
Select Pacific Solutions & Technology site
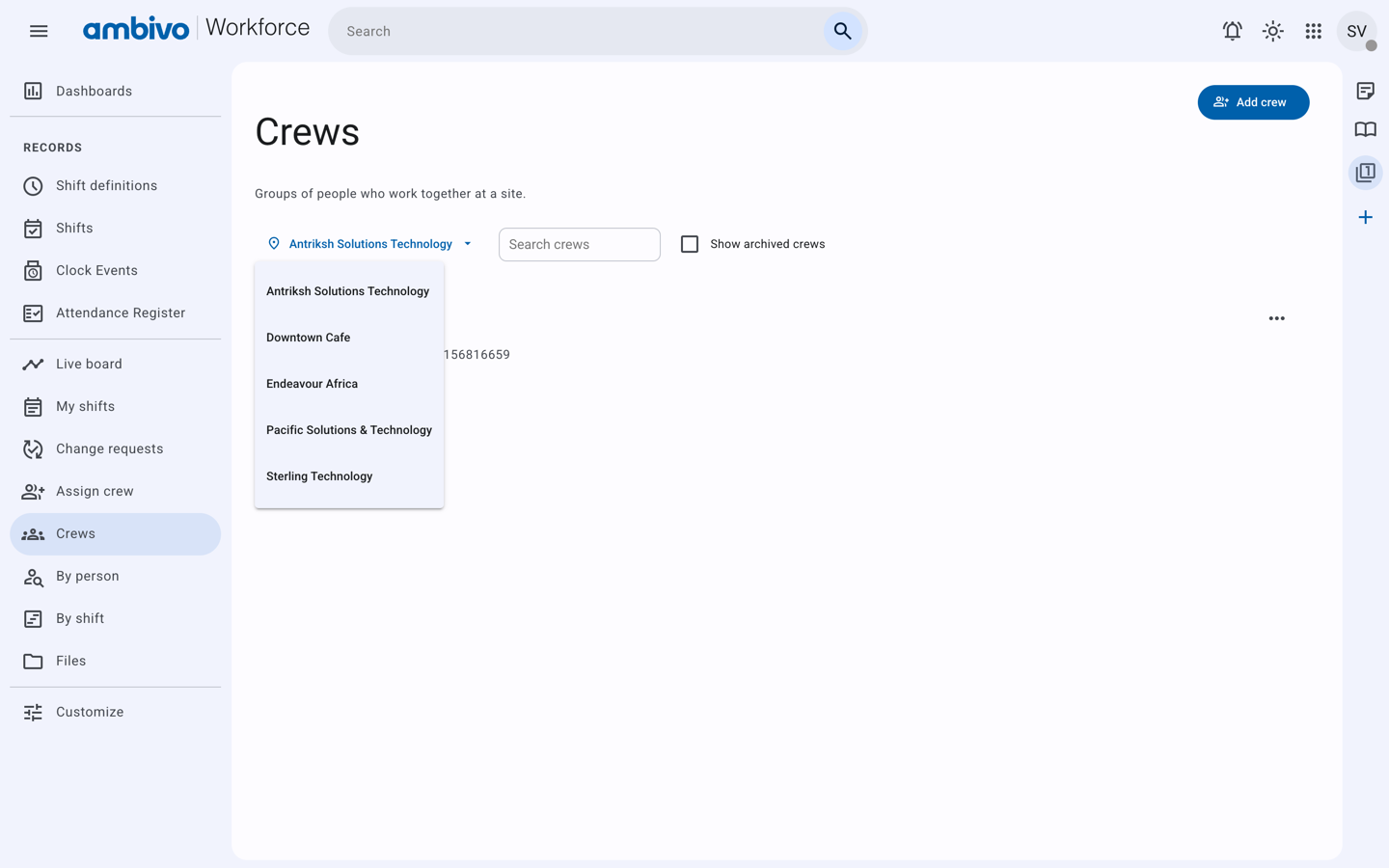[x=349, y=430]
